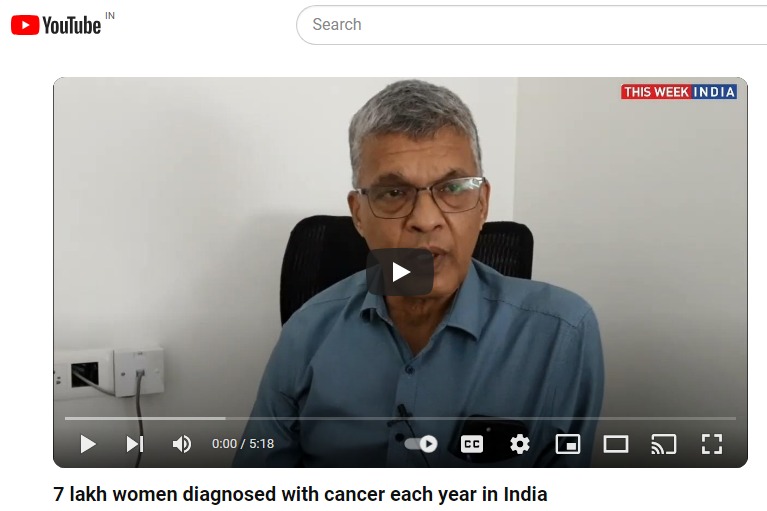The height and width of the screenshot is (511, 767).
Task: Click the speaker's face in the video frame
Action: point(418,205)
